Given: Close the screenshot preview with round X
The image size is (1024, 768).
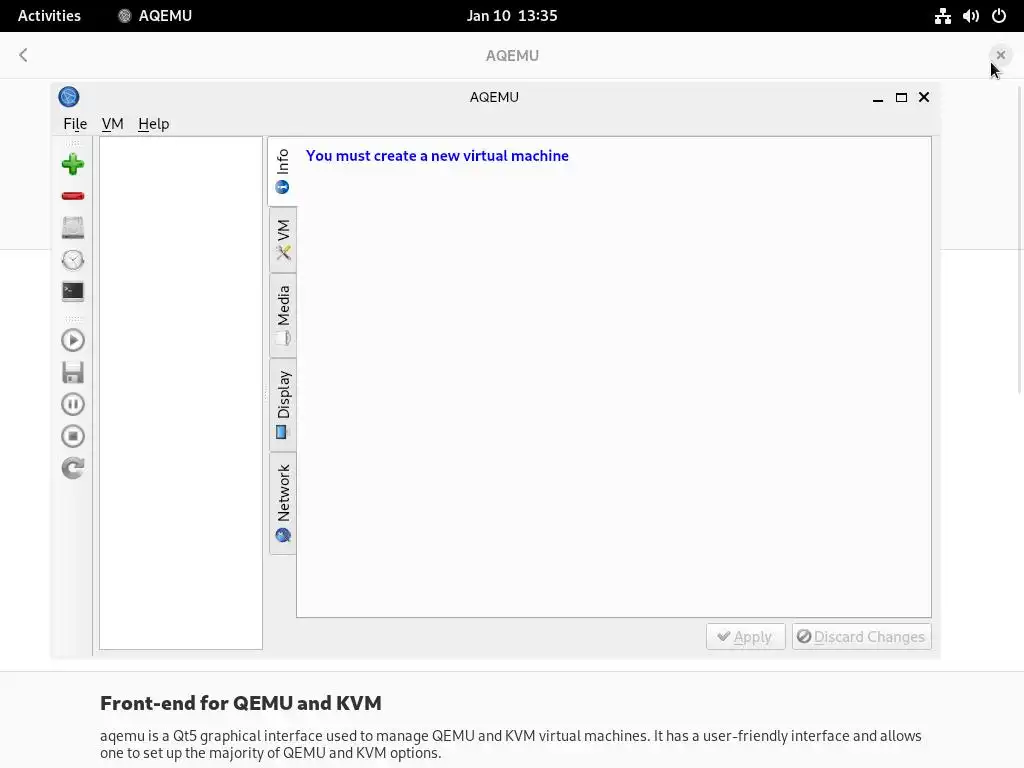Looking at the screenshot, I should tap(1000, 55).
